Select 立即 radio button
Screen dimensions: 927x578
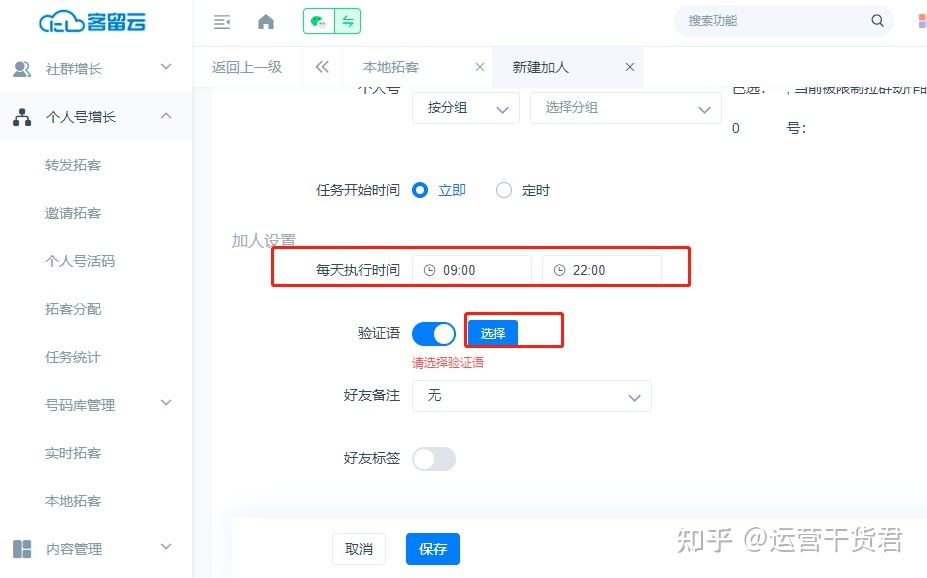point(420,190)
